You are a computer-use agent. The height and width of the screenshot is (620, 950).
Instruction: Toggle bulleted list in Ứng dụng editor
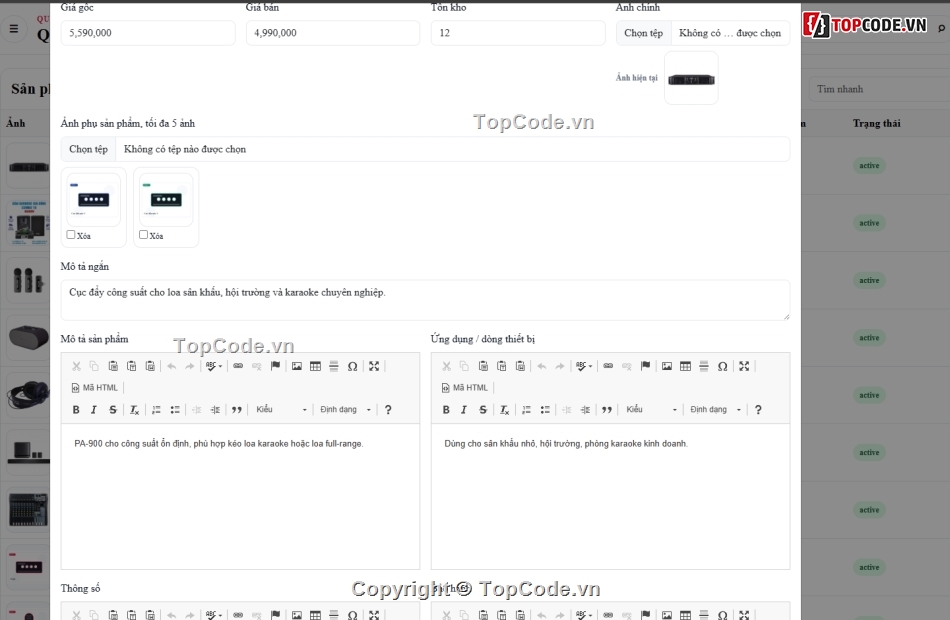pyautogui.click(x=545, y=410)
